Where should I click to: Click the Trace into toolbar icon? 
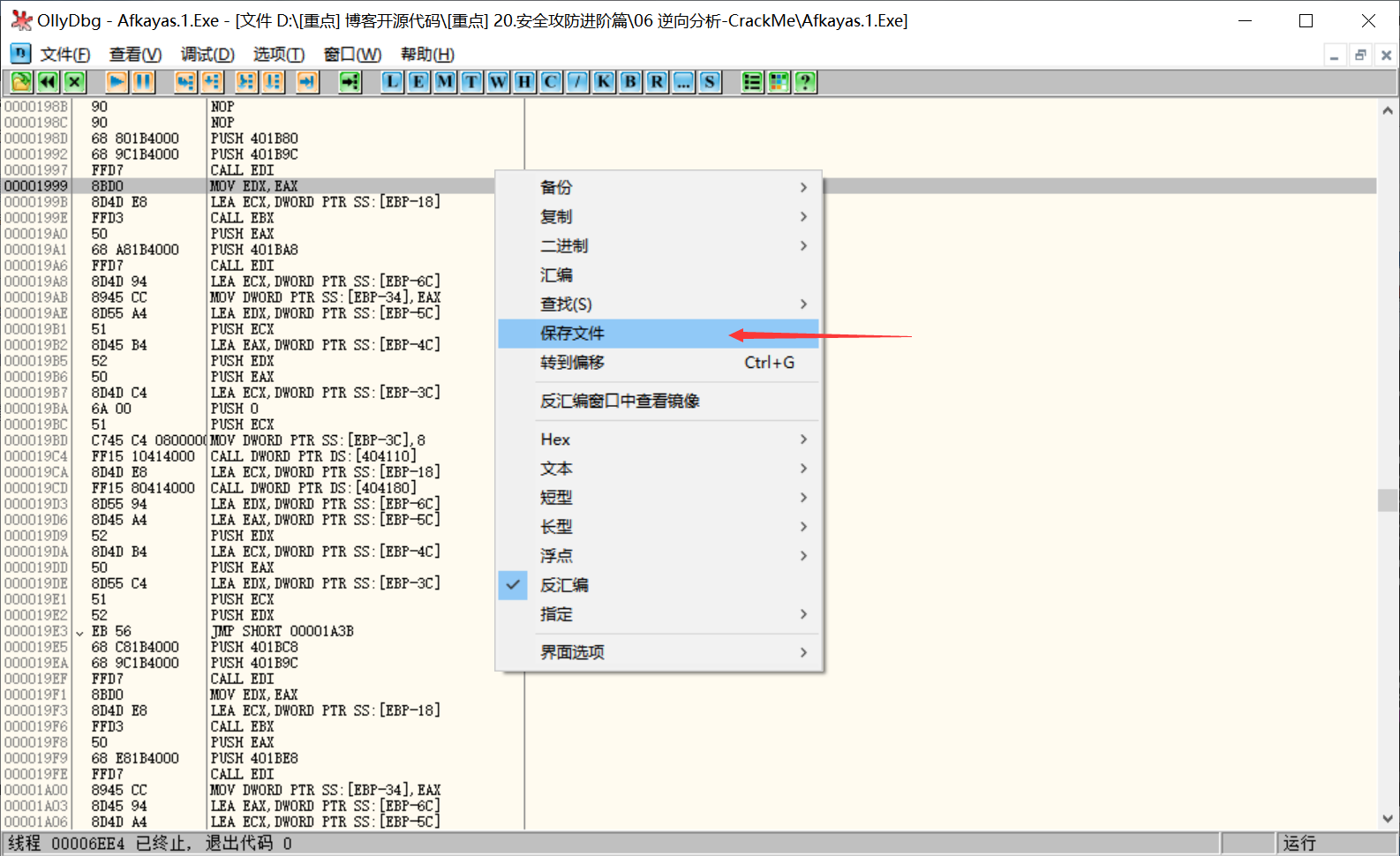[246, 82]
